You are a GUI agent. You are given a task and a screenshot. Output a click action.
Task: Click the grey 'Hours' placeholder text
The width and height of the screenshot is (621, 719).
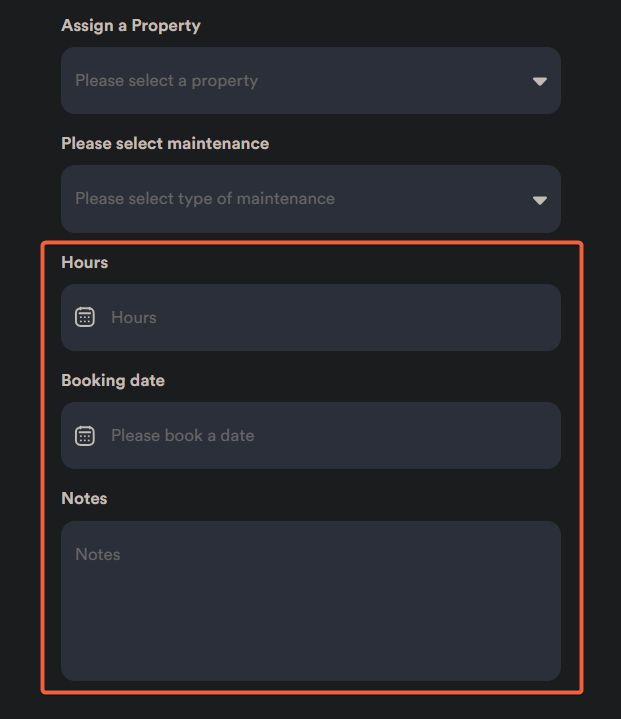pos(134,317)
